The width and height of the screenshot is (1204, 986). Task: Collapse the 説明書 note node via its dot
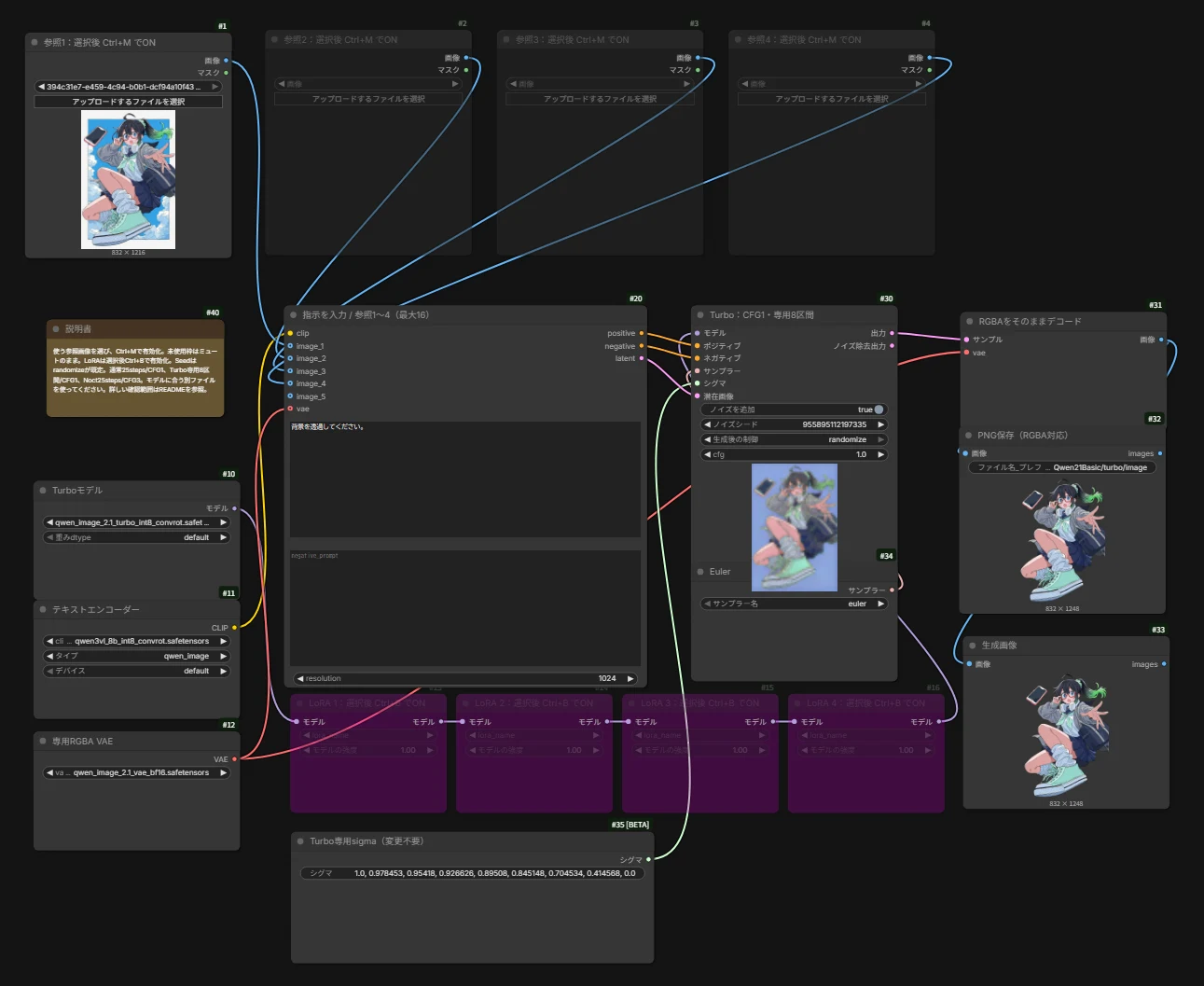[56, 329]
